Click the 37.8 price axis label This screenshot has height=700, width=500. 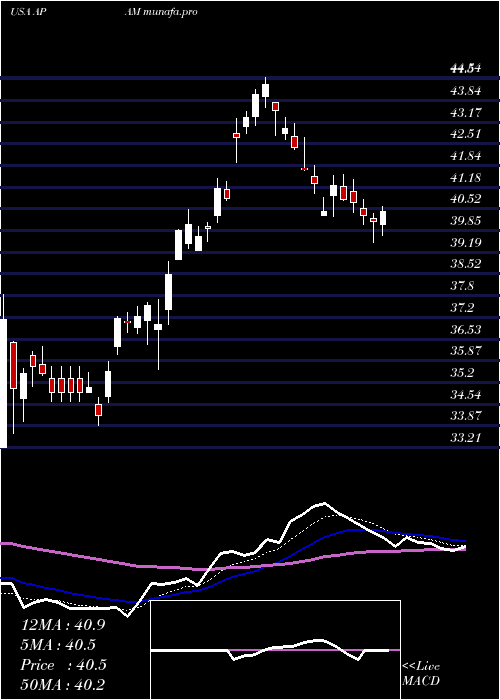coord(462,286)
